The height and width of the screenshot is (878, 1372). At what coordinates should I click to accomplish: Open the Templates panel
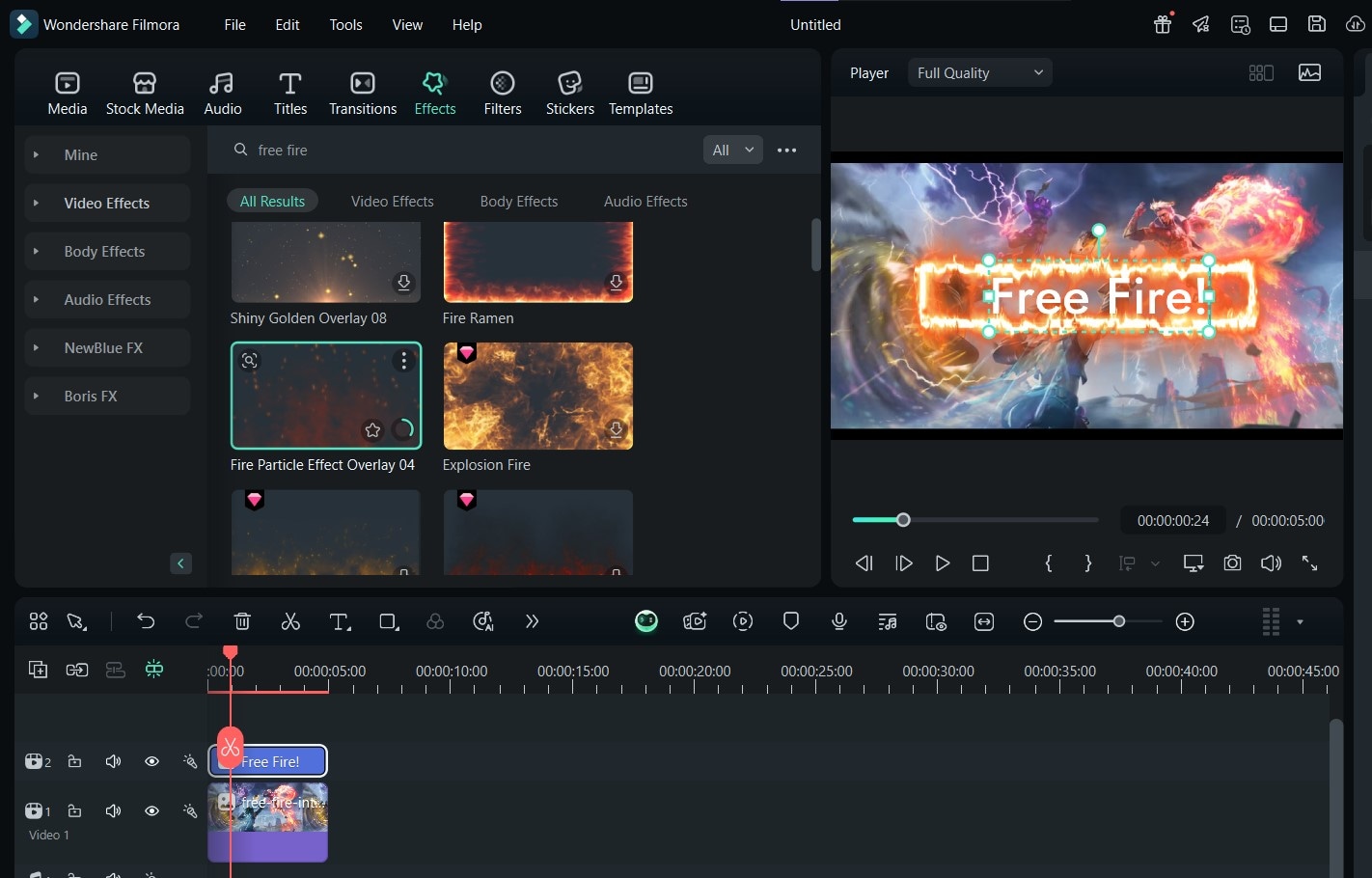[x=641, y=94]
